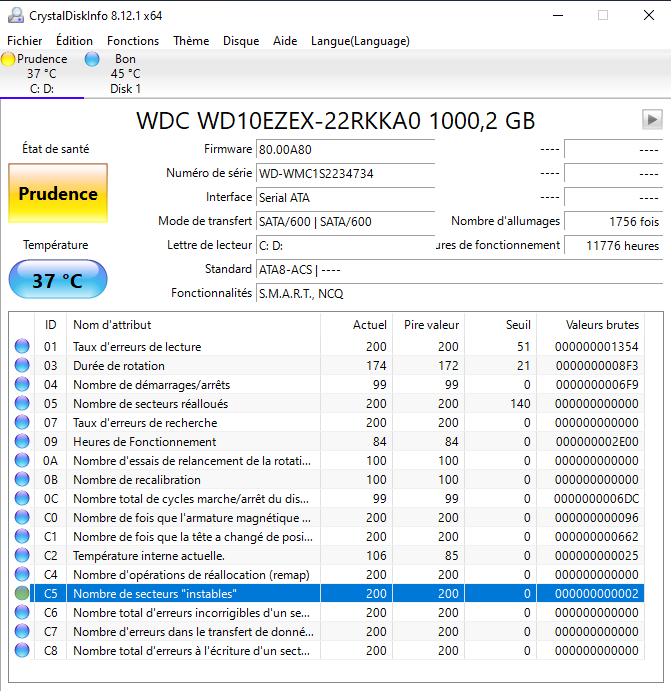Click status orb for attribute 0C

click(x=22, y=498)
